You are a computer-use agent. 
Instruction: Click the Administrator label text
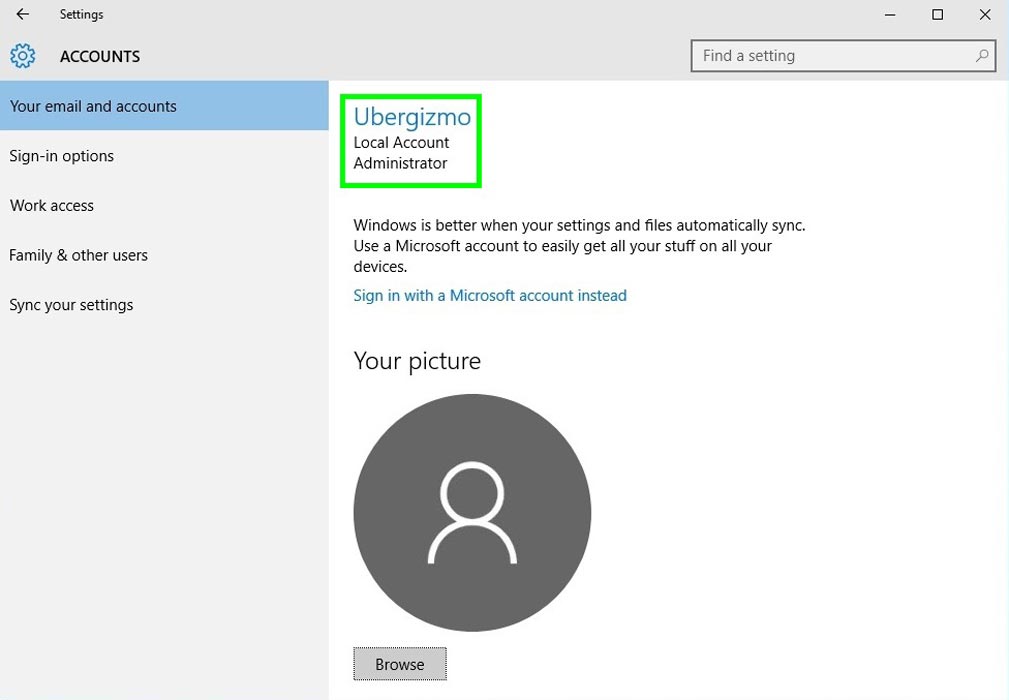(x=400, y=163)
